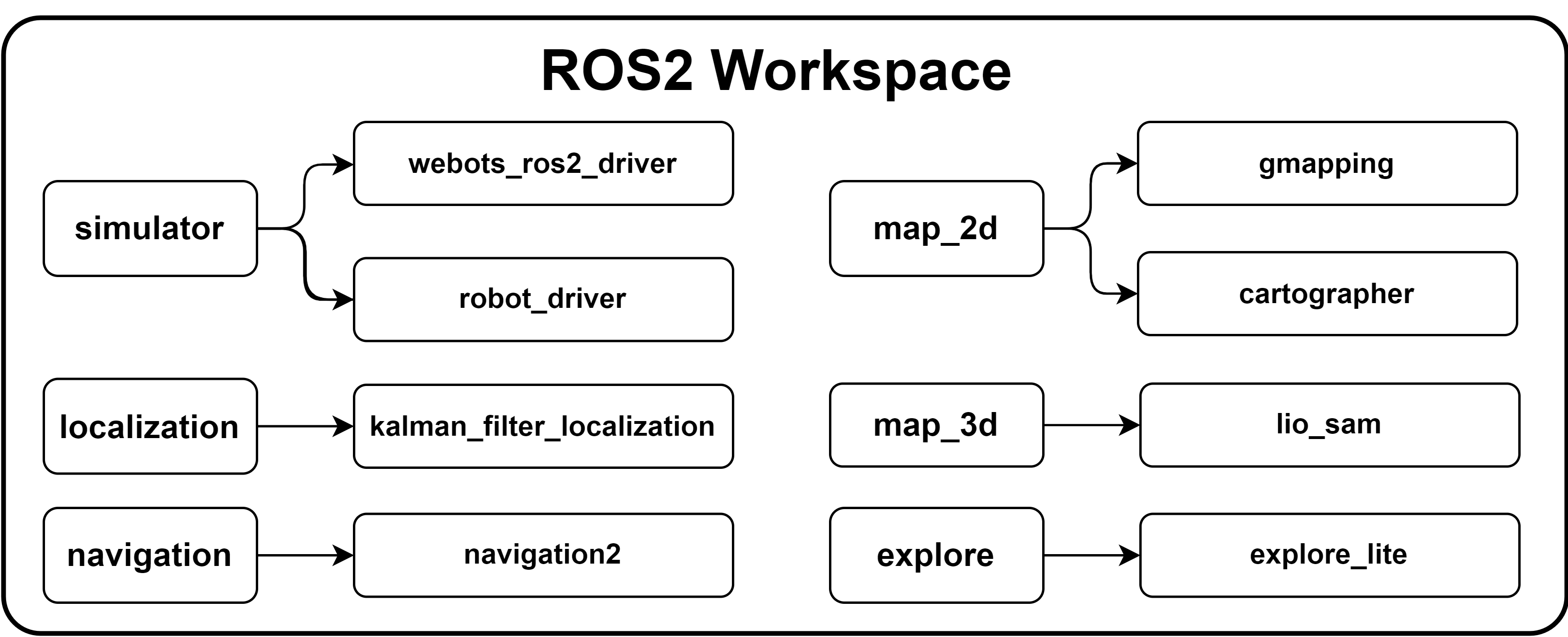Screen dimensions: 1568x637
Task: Select the lio_sam package box
Action: click(1329, 425)
